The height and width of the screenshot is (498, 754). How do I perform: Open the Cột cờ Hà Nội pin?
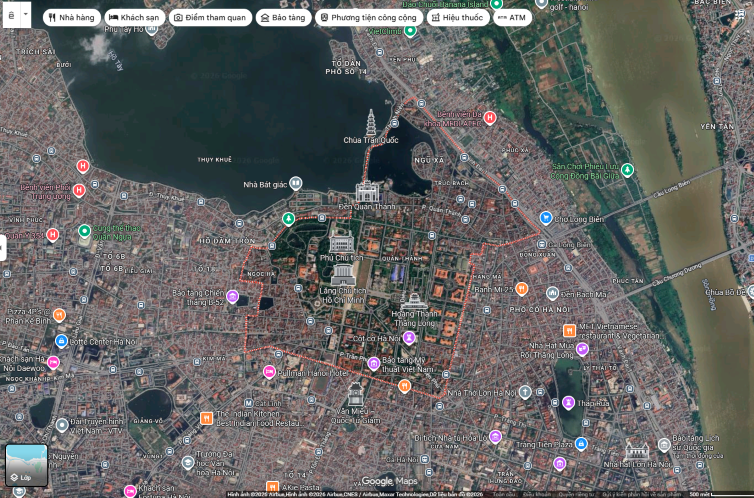pyautogui.click(x=409, y=337)
